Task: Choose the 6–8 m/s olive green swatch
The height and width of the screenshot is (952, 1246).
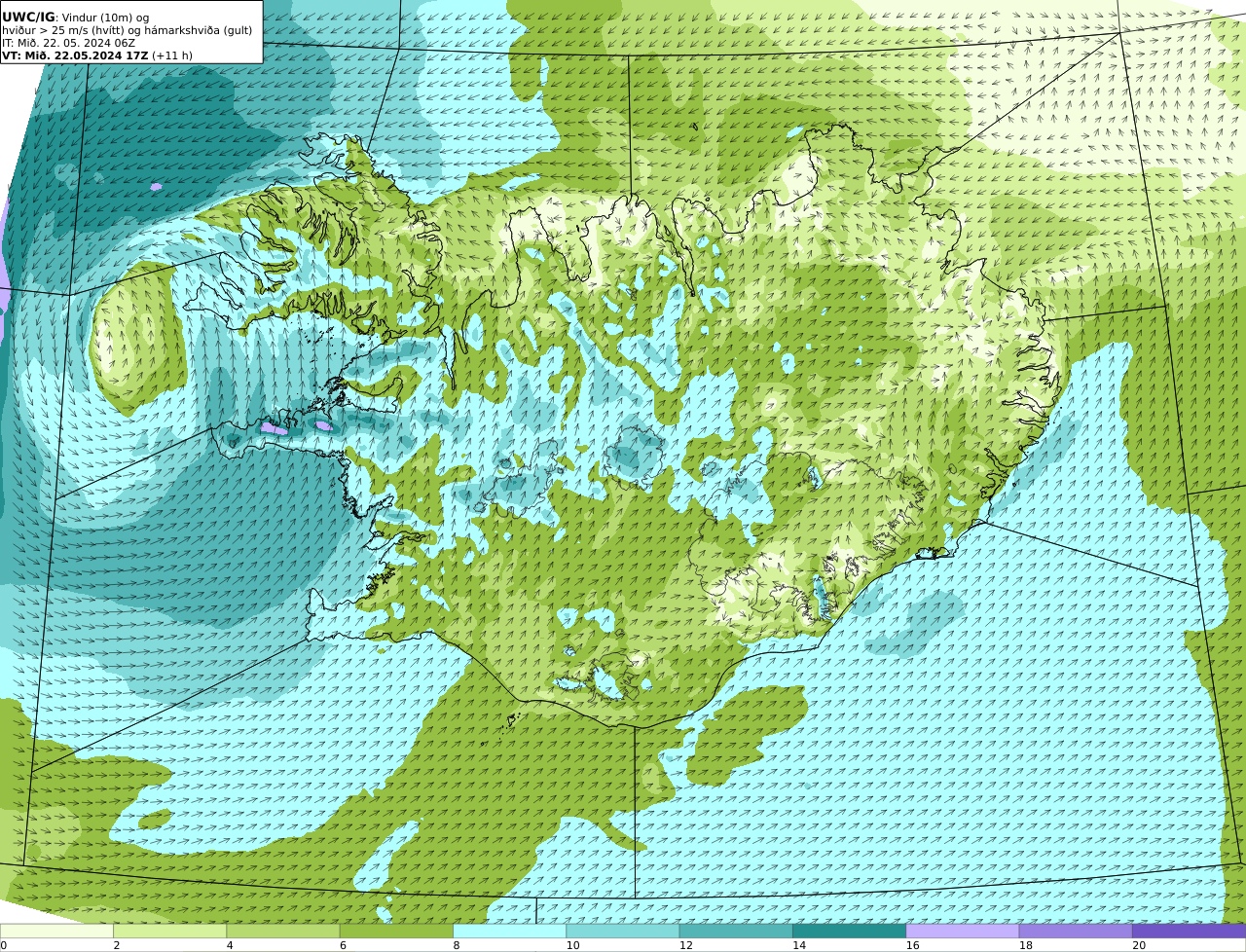Action: (x=396, y=931)
